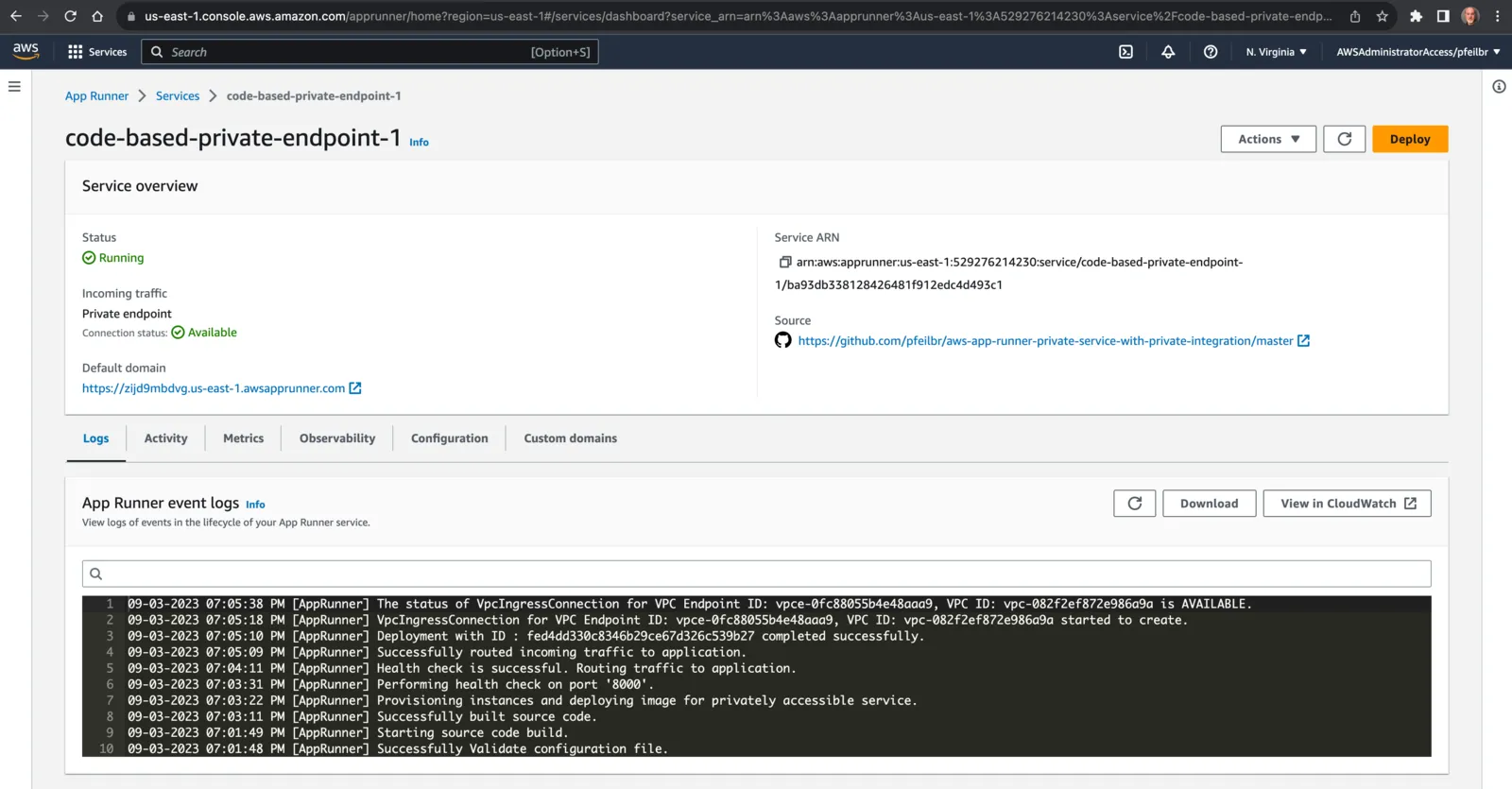Click the browser address bar URL

pos(737,16)
